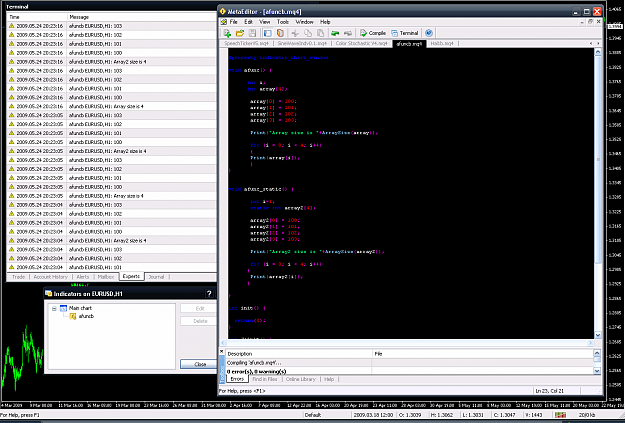This screenshot has height=423, width=625.
Task: Select the afuncb indicator in the tree
Action: (x=82, y=316)
